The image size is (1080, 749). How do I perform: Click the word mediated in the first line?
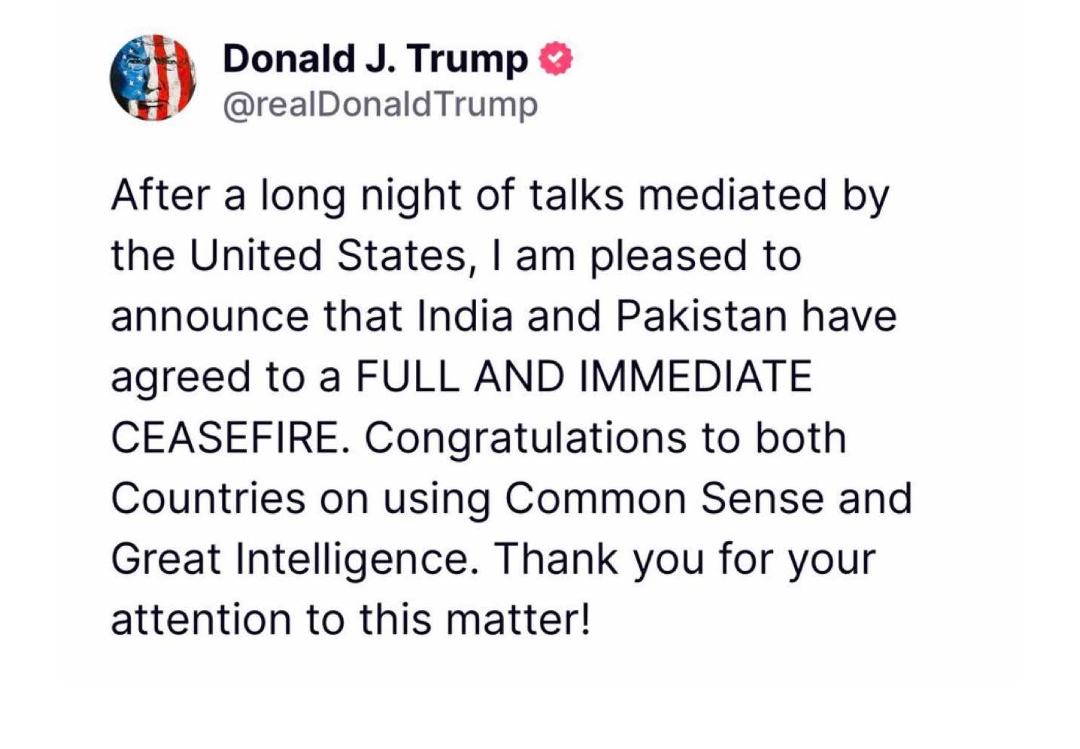tap(730, 197)
